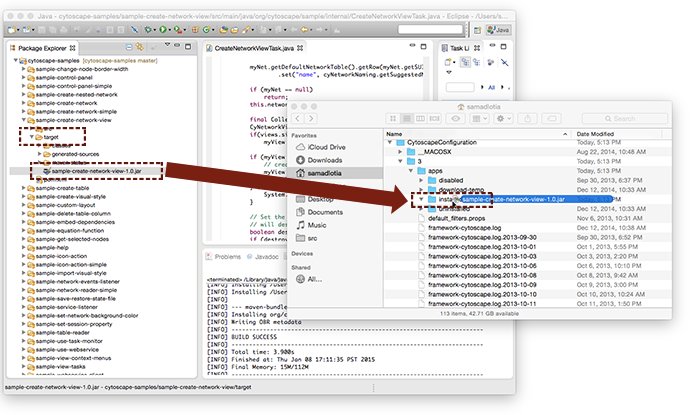Click the Quick Look eye icon in Finder
The width and height of the screenshot is (691, 415).
(x=456, y=119)
